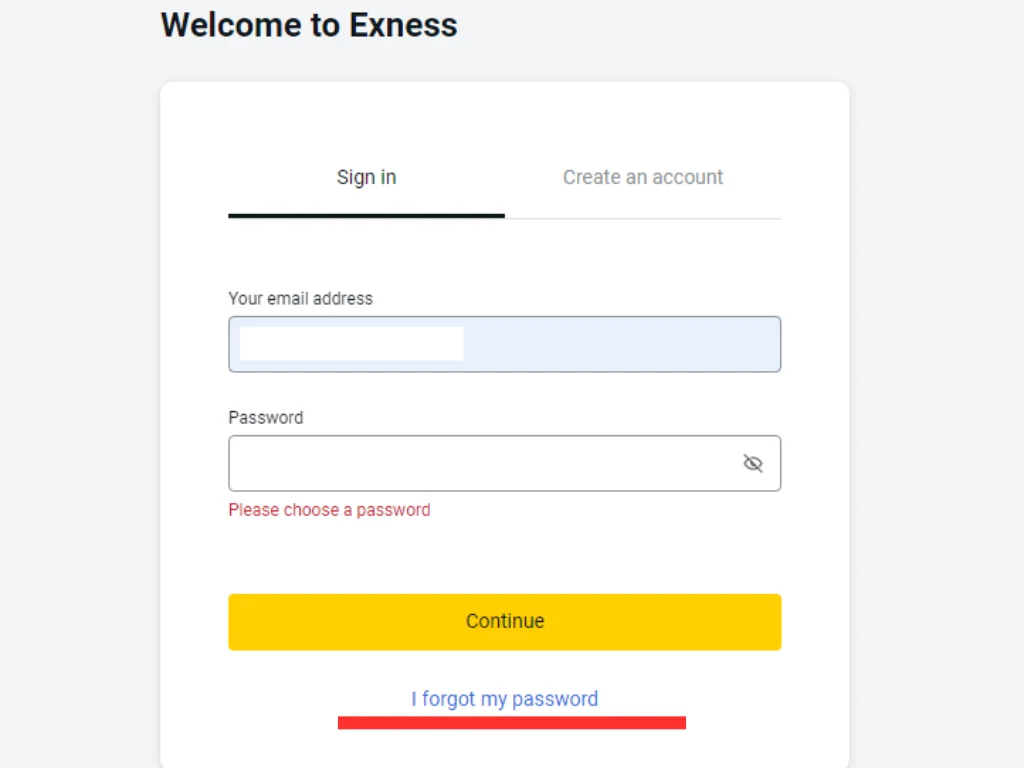The image size is (1024, 768).
Task: Click the Your email address label
Action: pyautogui.click(x=300, y=298)
